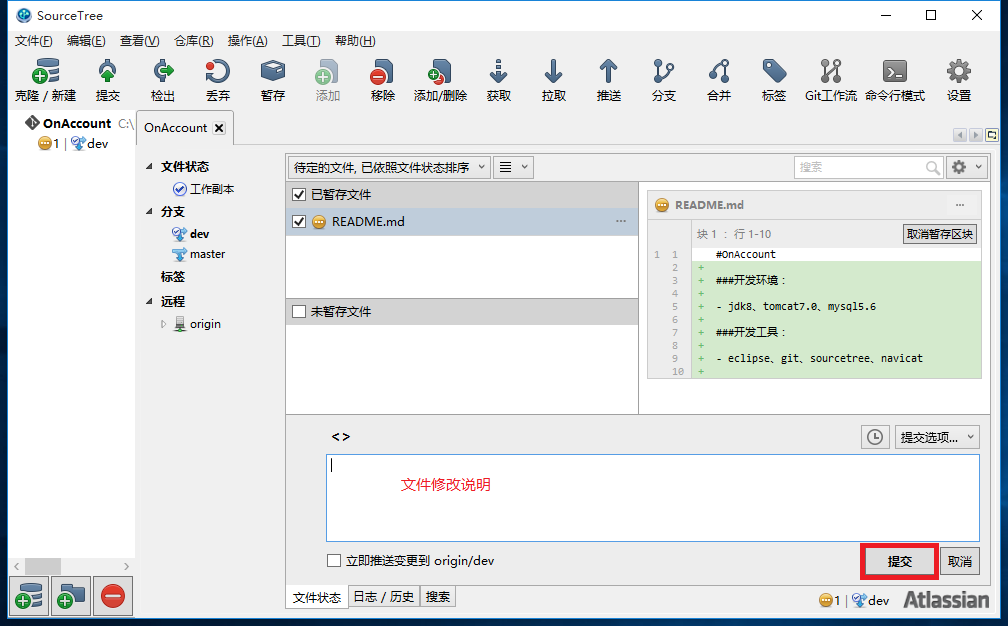Screen dimensions: 1008x626
Task: Open the list view mode dropdown
Action: 513,168
